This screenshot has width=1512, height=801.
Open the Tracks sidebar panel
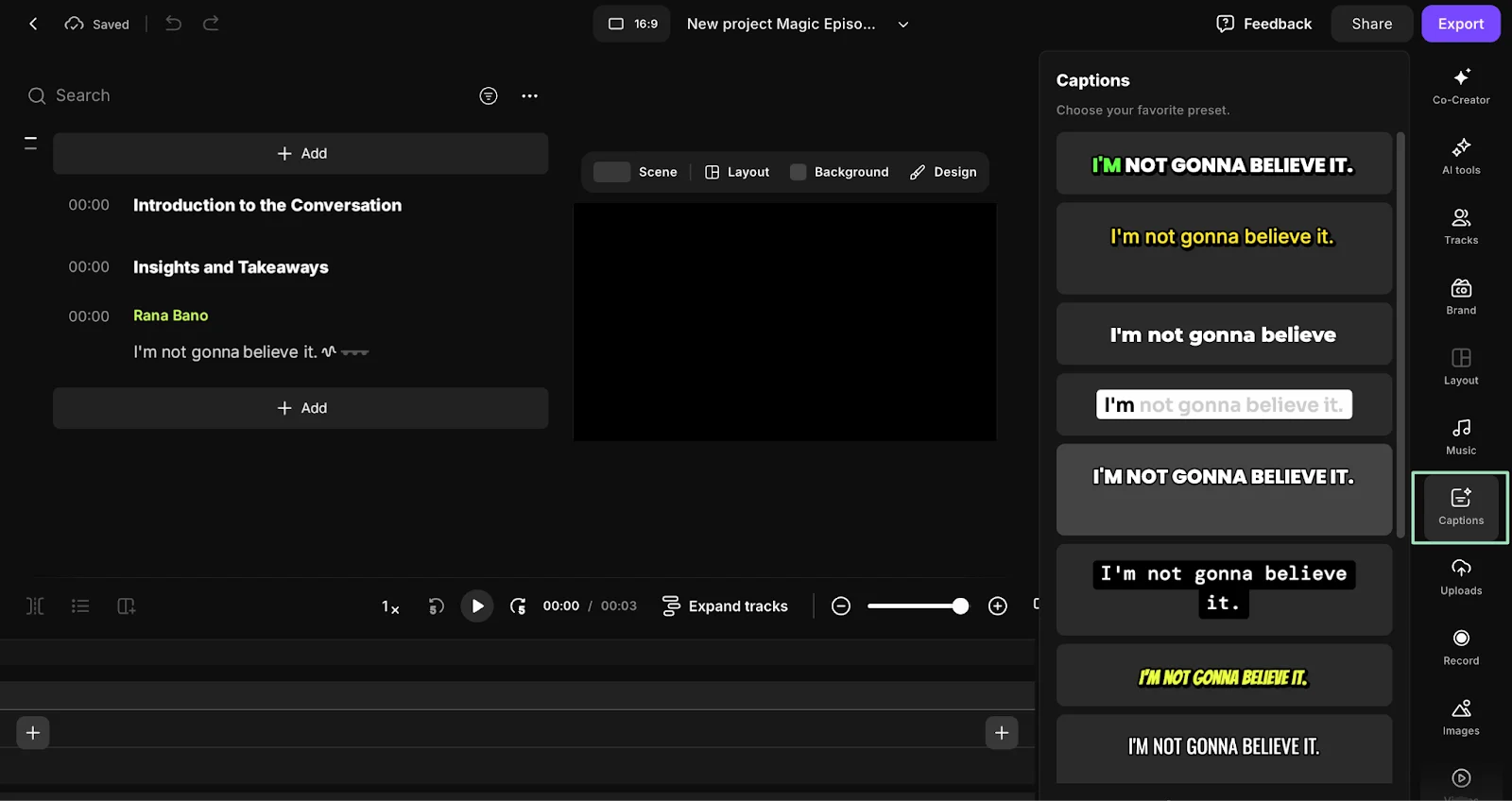tap(1461, 226)
